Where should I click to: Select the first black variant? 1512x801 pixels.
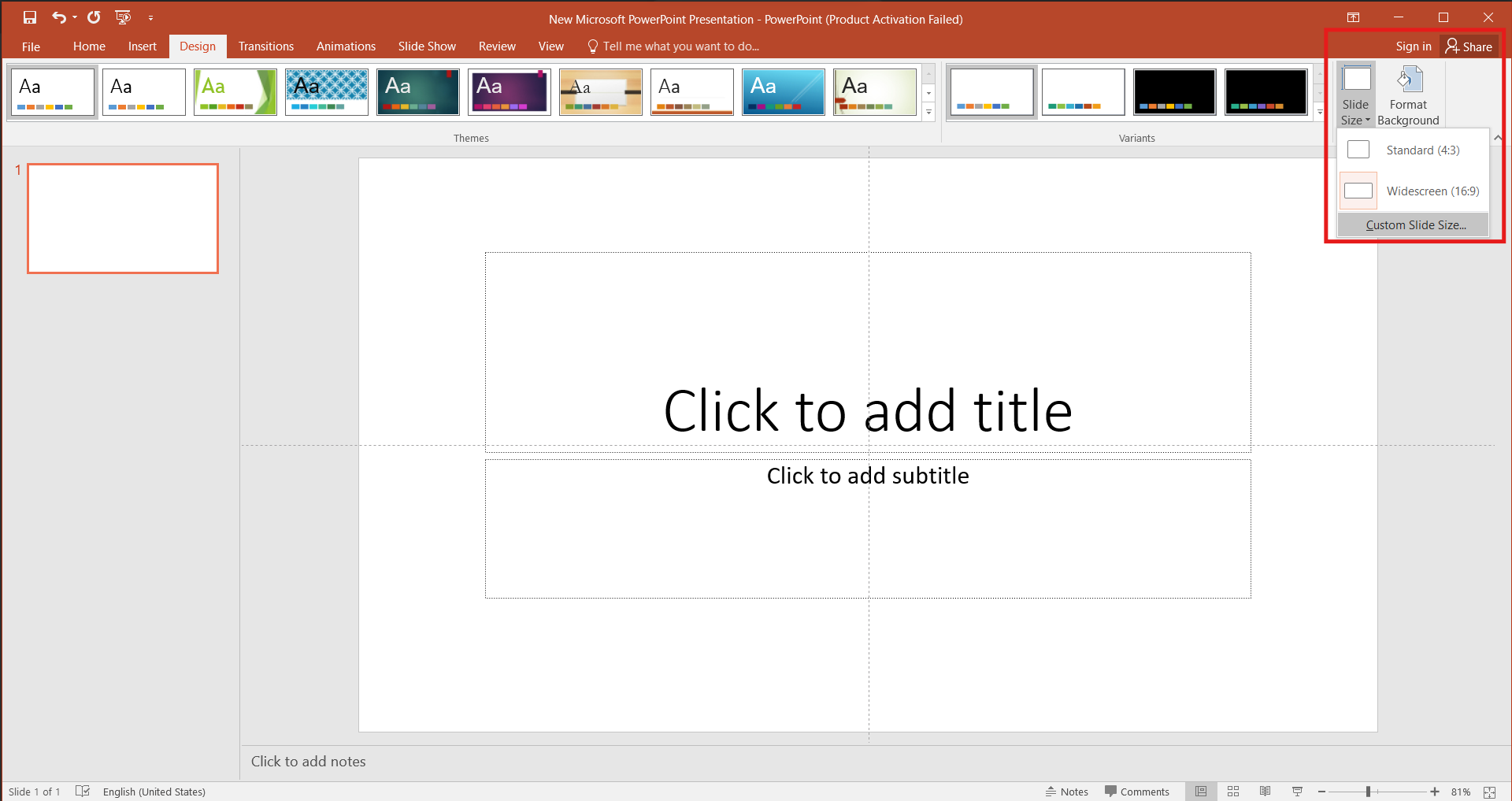click(1175, 92)
